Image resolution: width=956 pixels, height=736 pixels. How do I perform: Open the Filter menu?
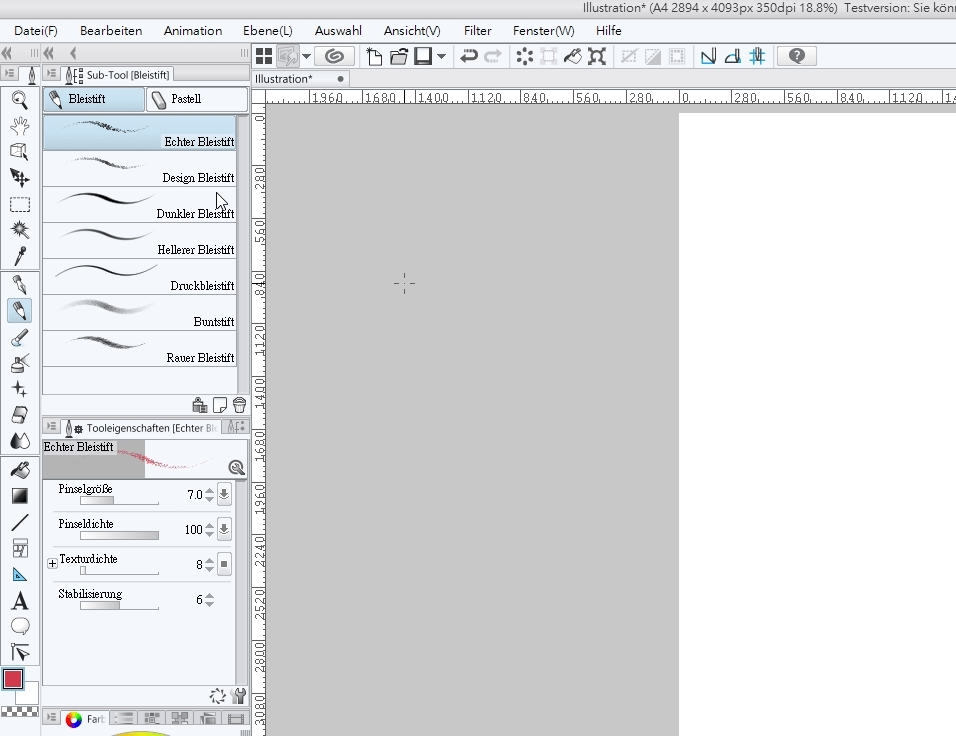click(477, 31)
